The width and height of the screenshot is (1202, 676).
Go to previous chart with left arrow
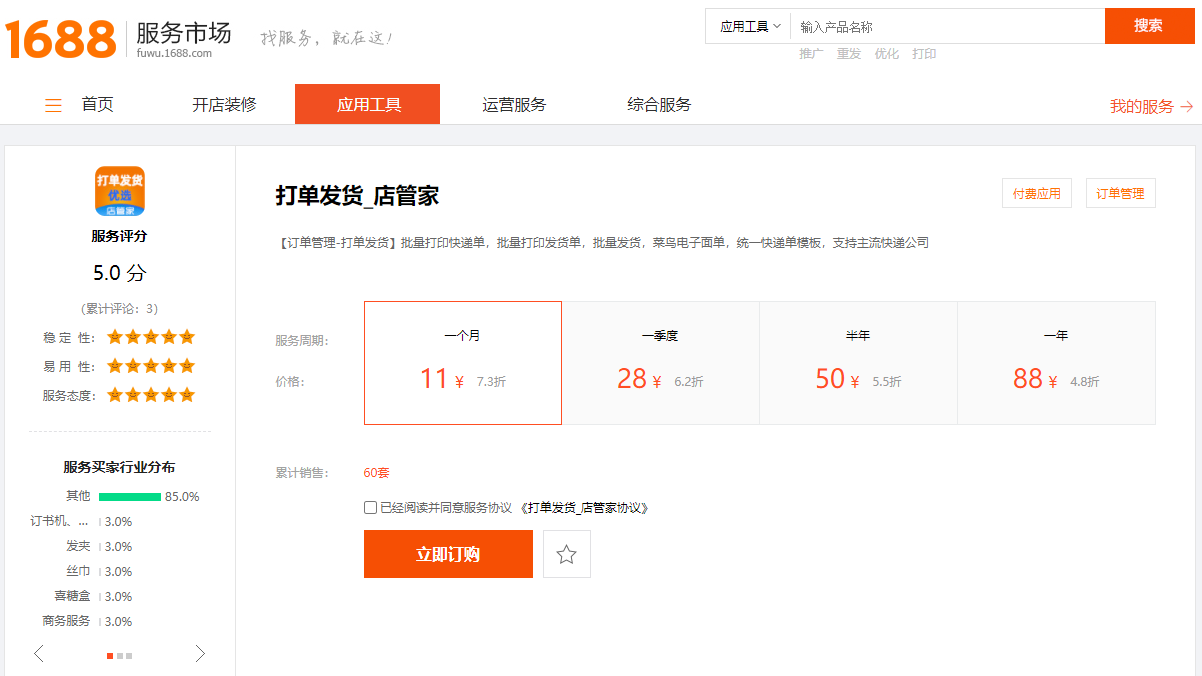pyautogui.click(x=39, y=654)
